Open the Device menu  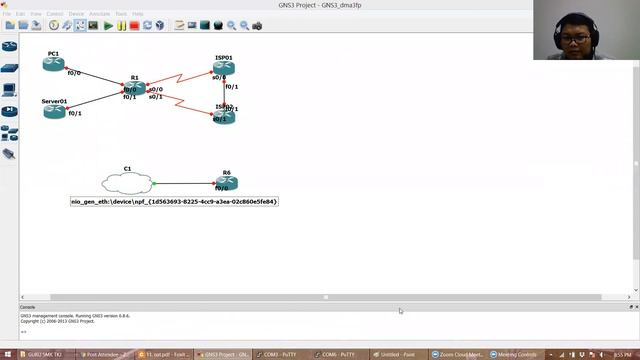click(76, 14)
